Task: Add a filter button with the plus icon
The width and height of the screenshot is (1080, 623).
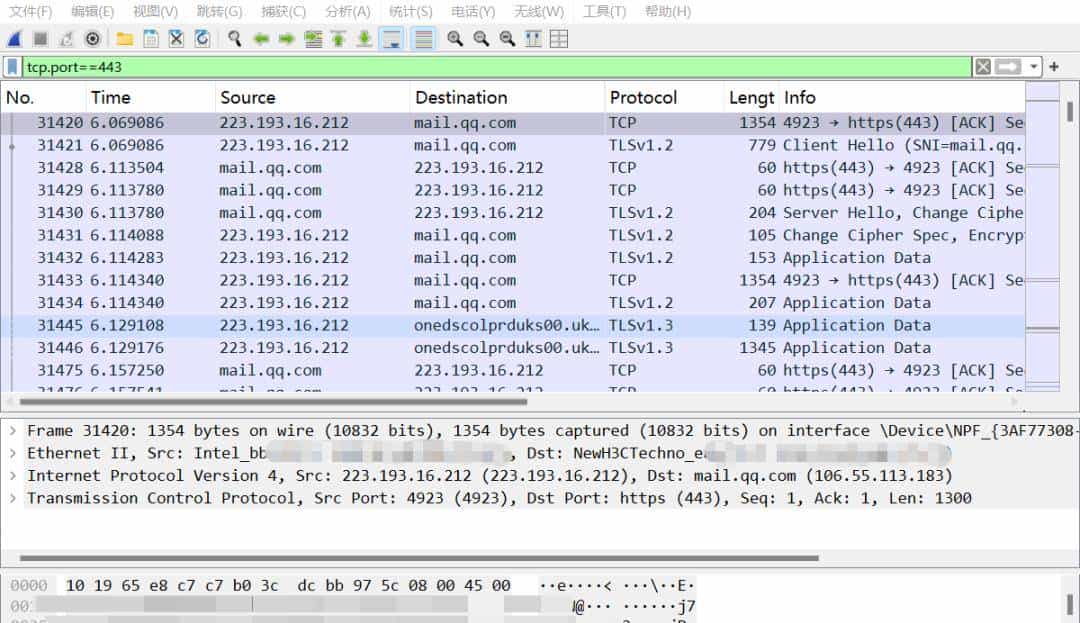Action: [1054, 67]
